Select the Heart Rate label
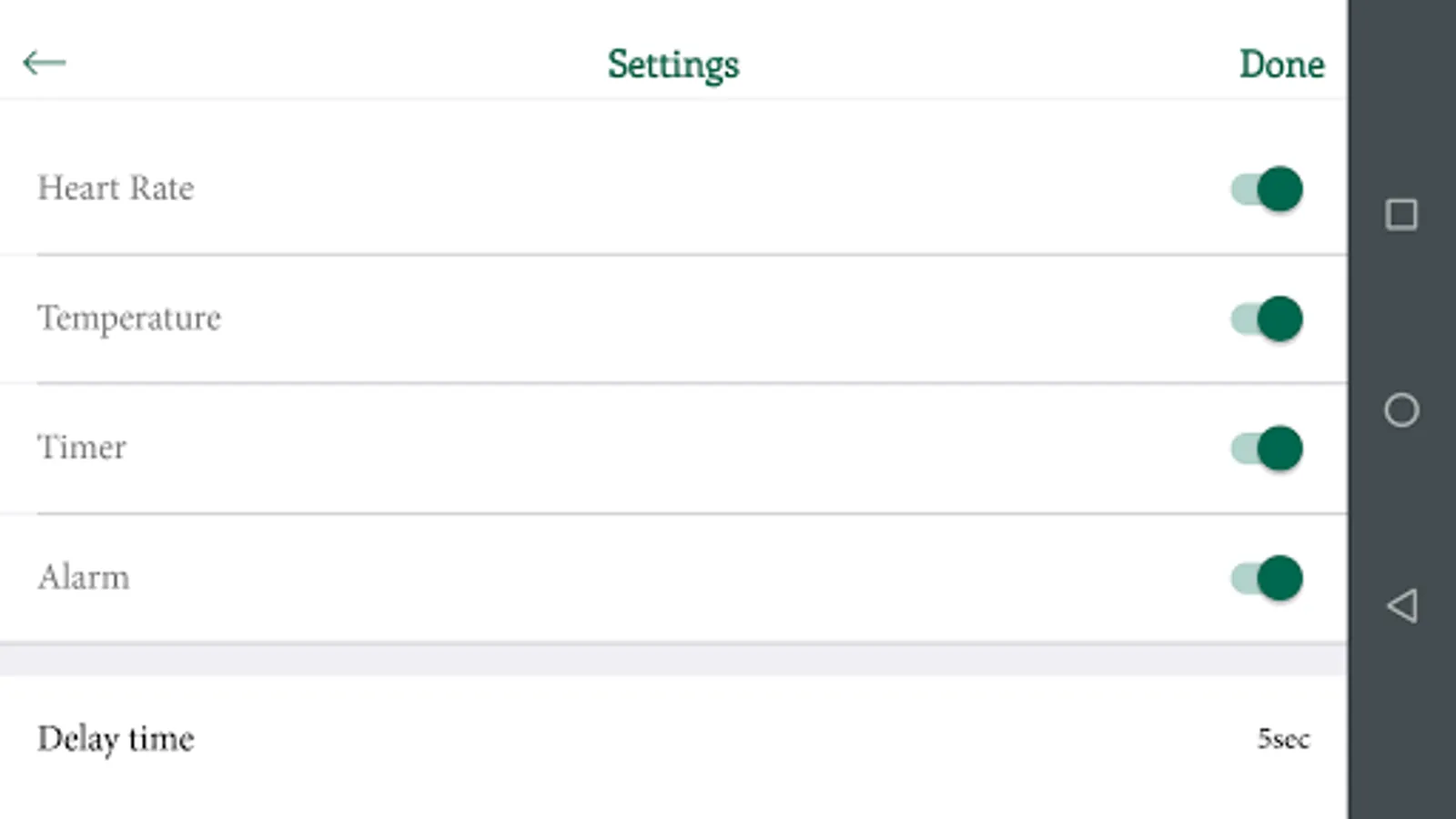The height and width of the screenshot is (819, 1456). 116,188
